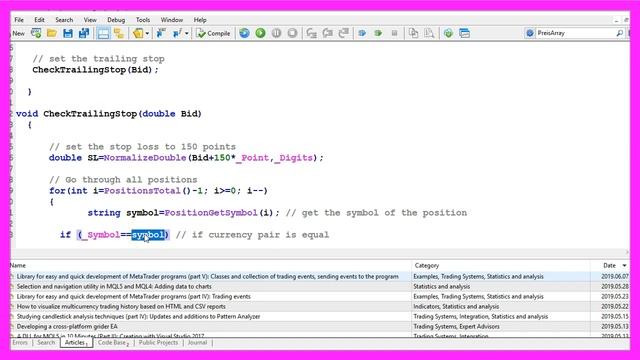This screenshot has width=640, height=360.
Task: Switch to the Errors tab
Action: click(20, 342)
